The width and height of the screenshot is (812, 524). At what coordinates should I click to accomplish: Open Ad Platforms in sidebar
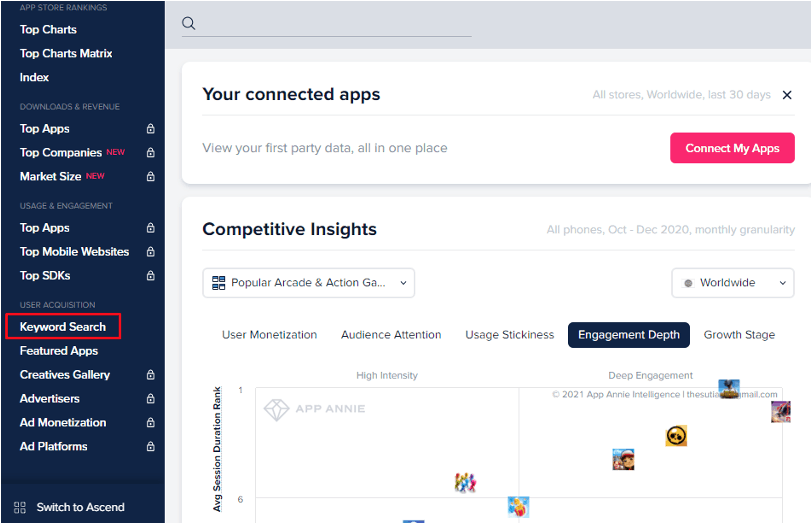pyautogui.click(x=53, y=446)
